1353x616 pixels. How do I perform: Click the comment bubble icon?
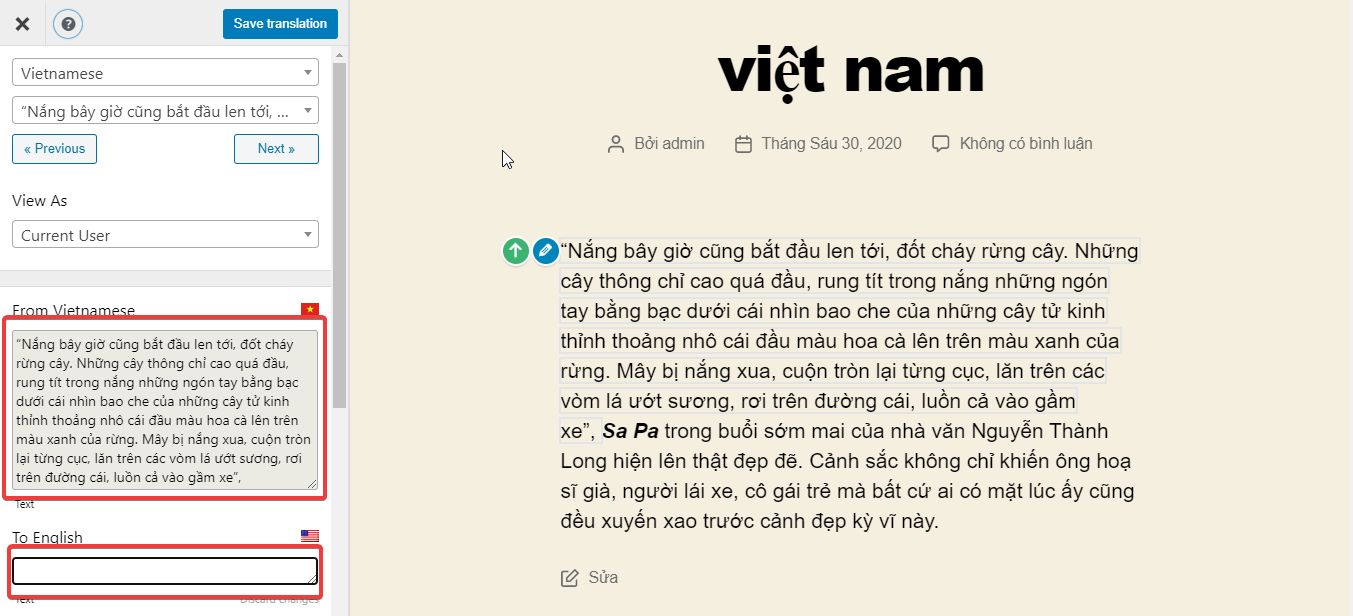[x=940, y=144]
